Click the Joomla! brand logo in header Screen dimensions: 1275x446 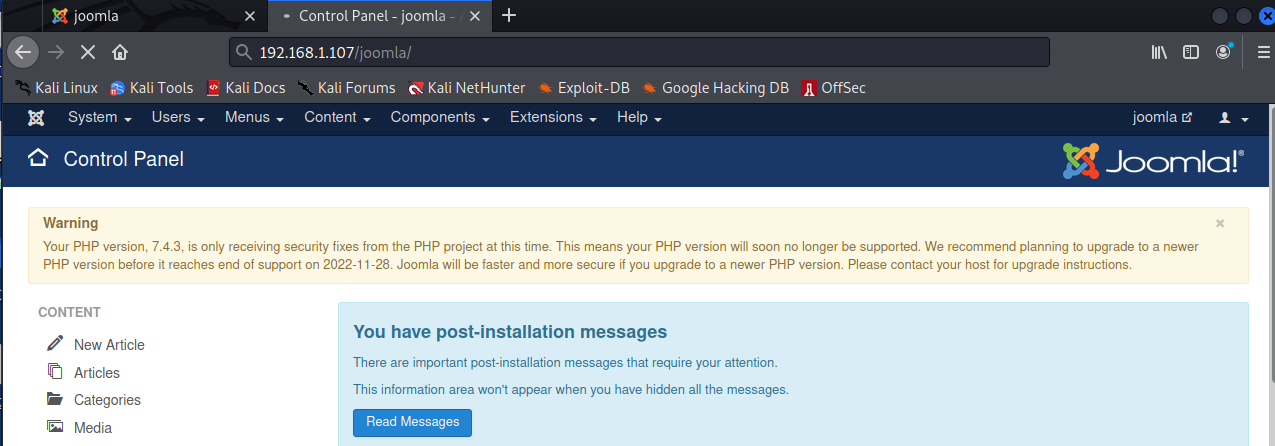pos(1153,160)
